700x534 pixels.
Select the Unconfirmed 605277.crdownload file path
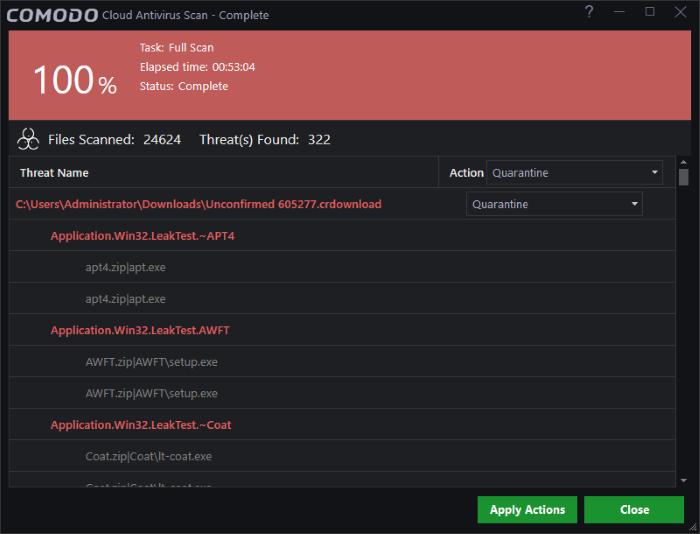[198, 204]
